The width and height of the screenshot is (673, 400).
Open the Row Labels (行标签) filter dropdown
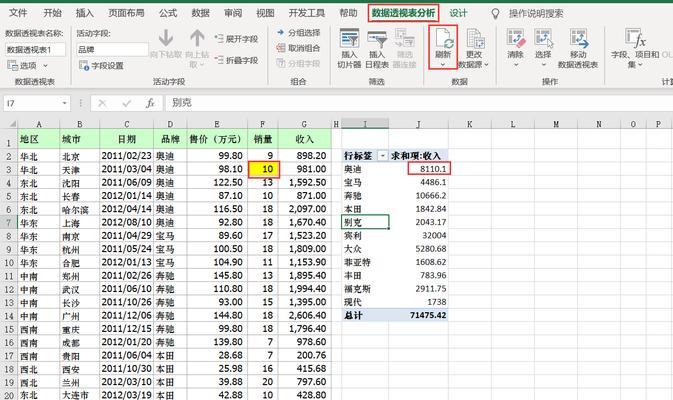pos(382,156)
